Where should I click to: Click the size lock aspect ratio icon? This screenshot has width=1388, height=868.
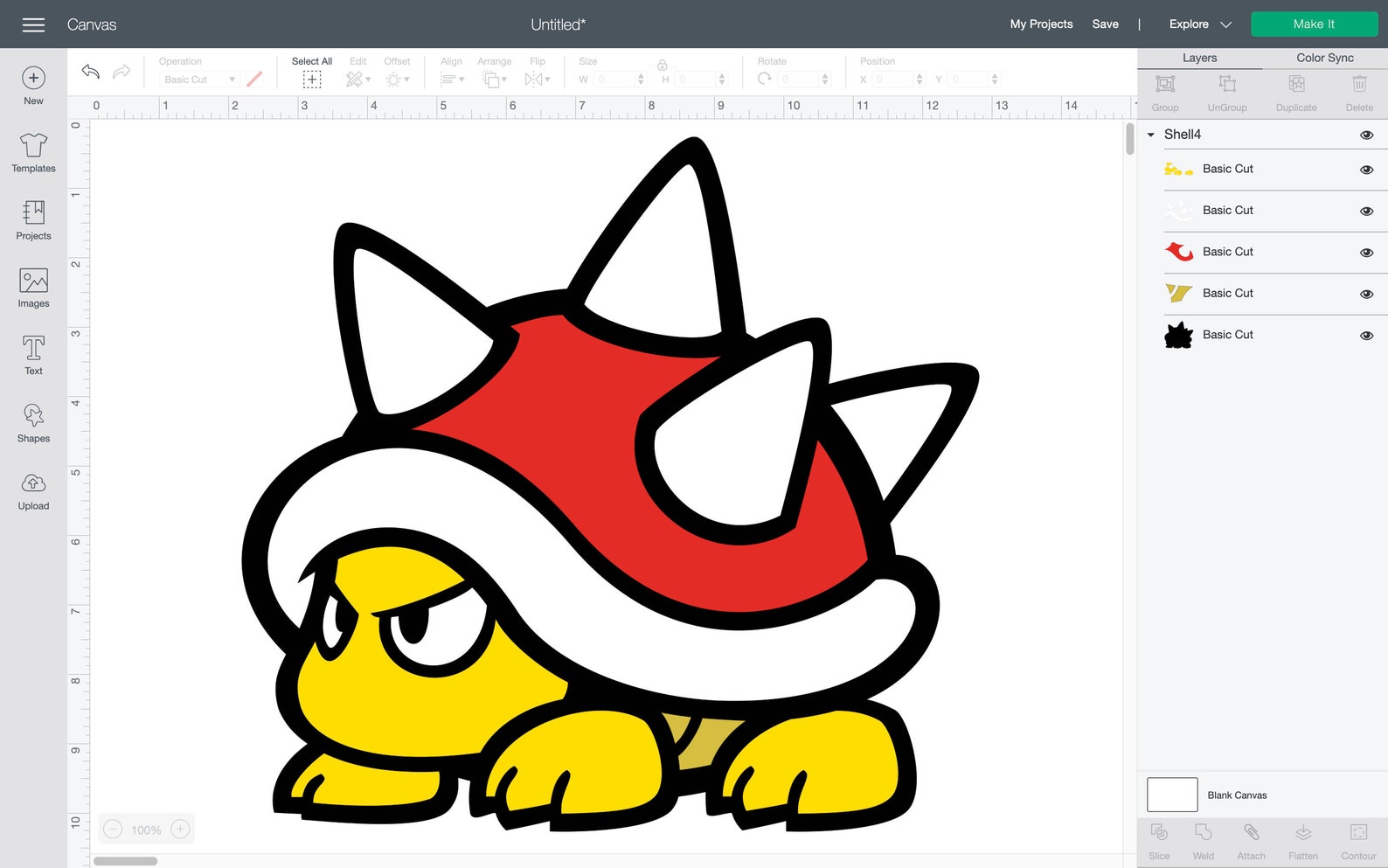(663, 65)
